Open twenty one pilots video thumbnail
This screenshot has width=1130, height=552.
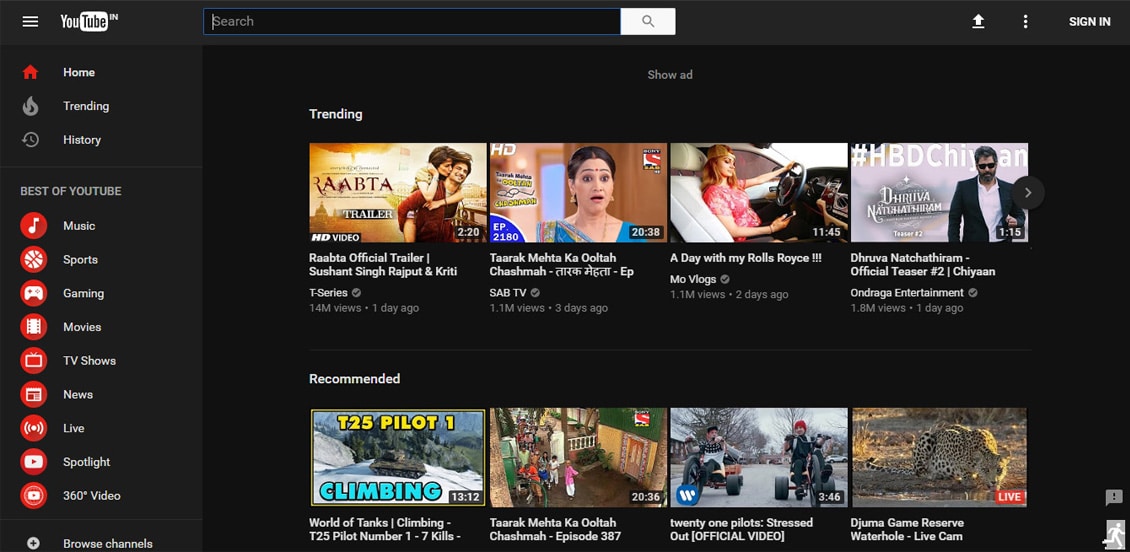[x=759, y=458]
